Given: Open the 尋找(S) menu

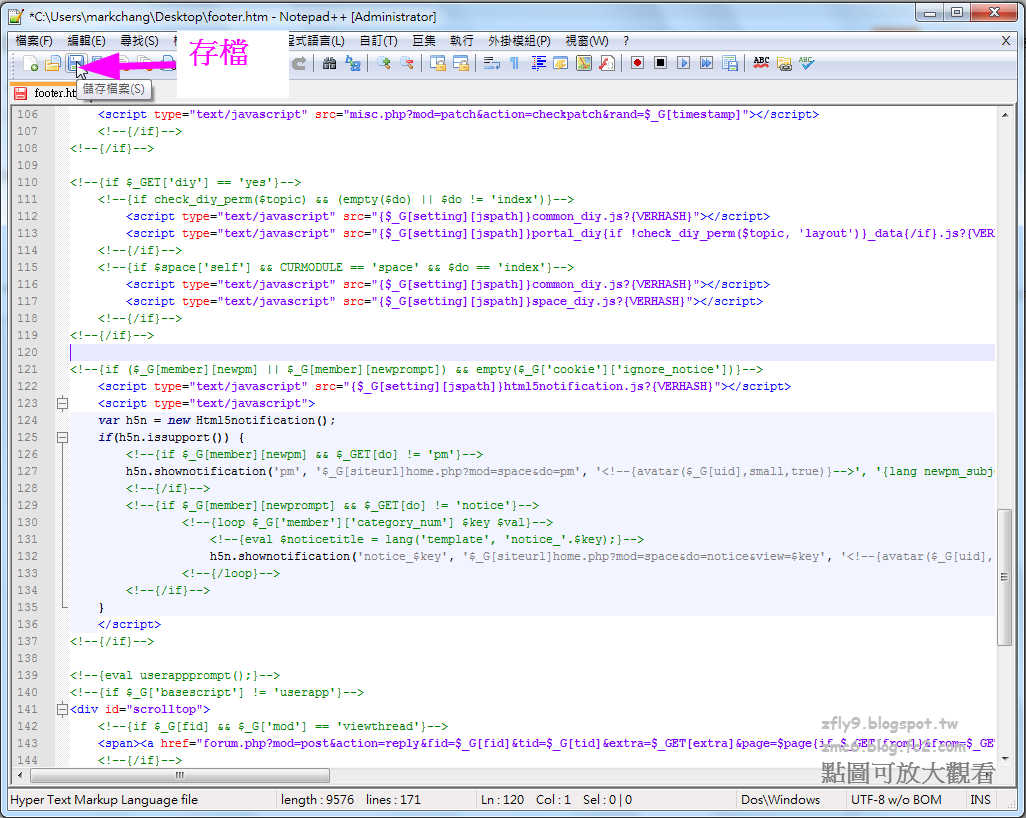Looking at the screenshot, I should (x=139, y=41).
